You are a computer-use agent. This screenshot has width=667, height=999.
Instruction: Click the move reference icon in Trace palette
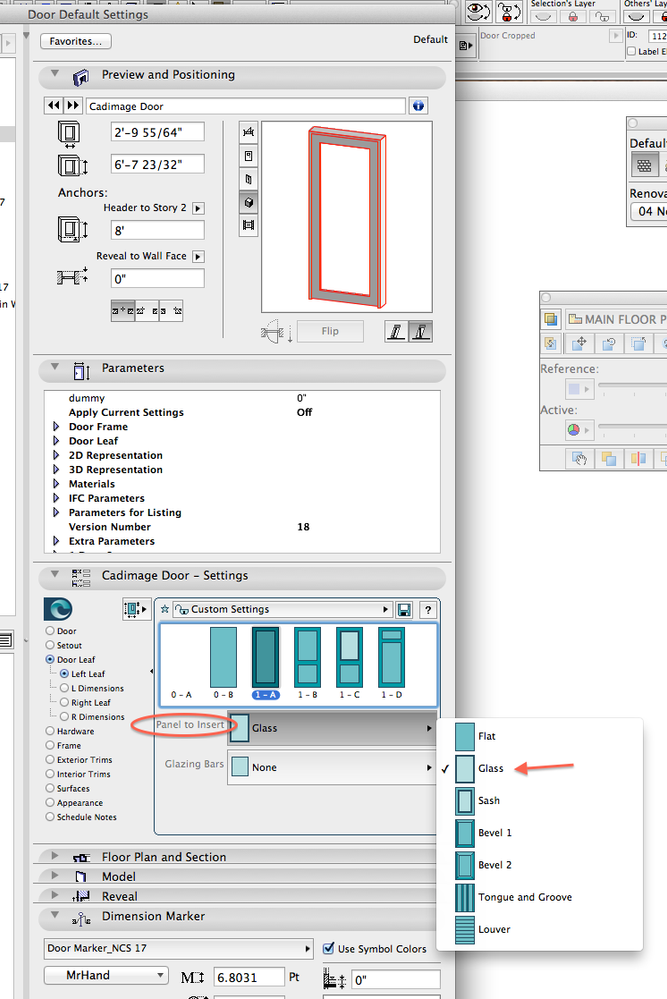coord(579,343)
